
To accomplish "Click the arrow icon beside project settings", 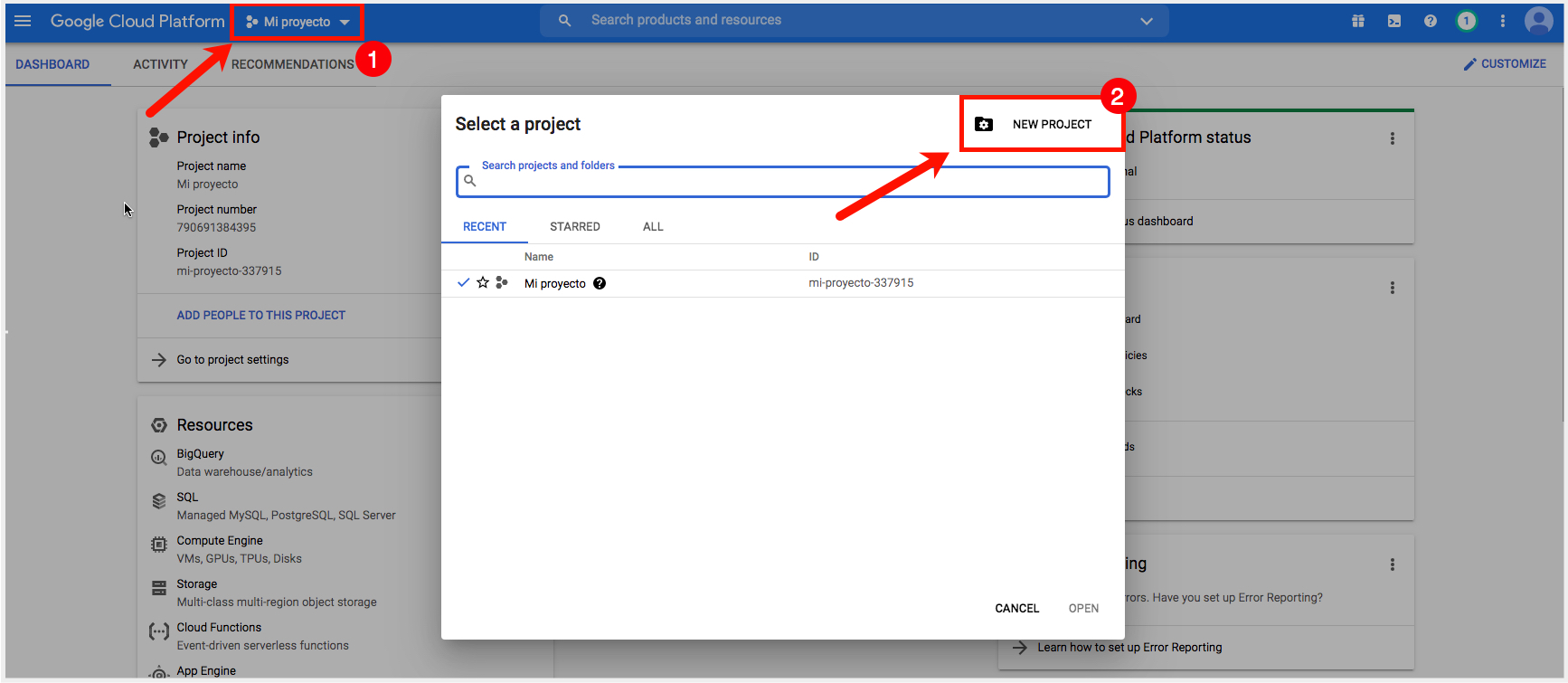I will [x=159, y=360].
